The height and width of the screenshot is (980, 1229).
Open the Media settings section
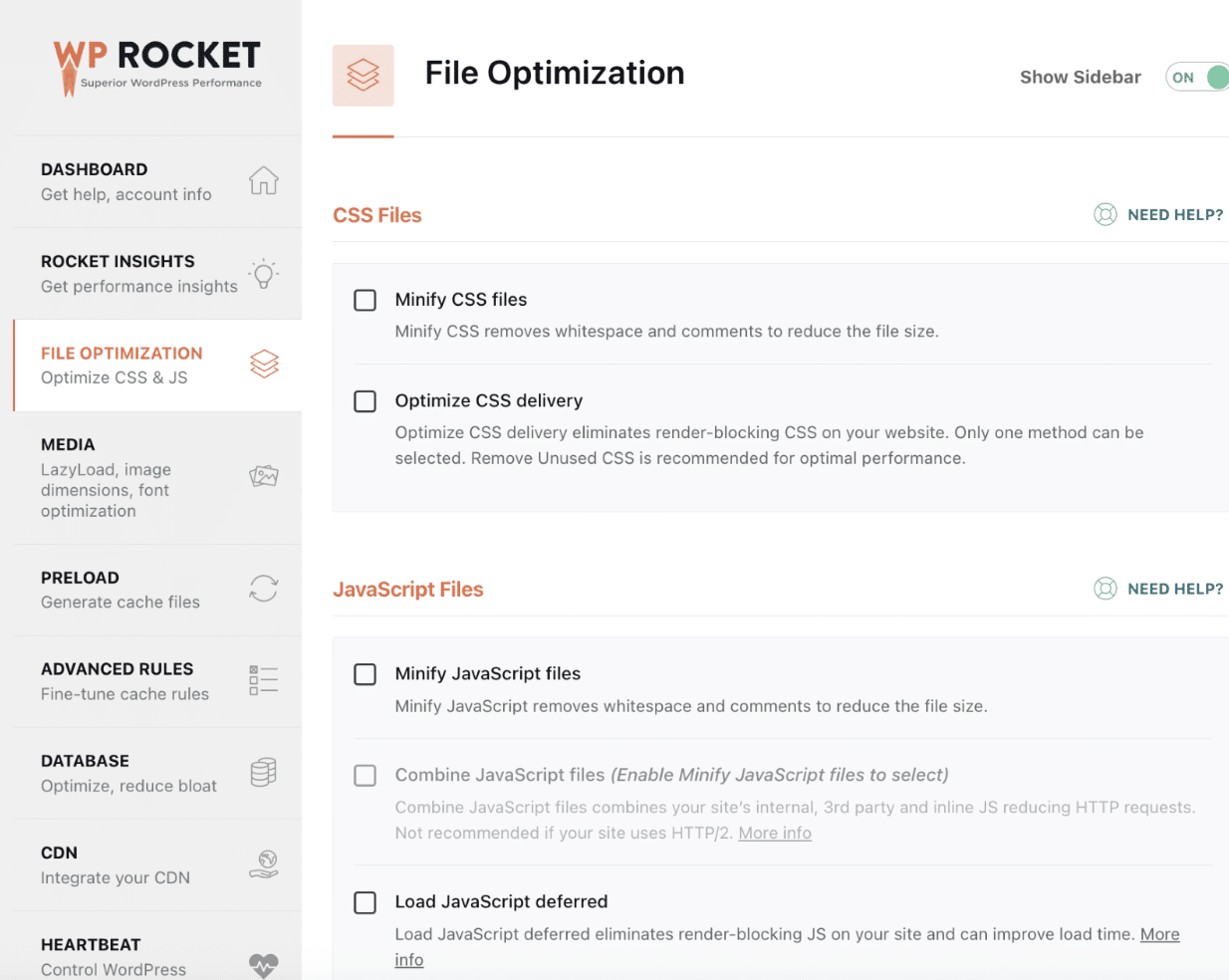pyautogui.click(x=157, y=477)
